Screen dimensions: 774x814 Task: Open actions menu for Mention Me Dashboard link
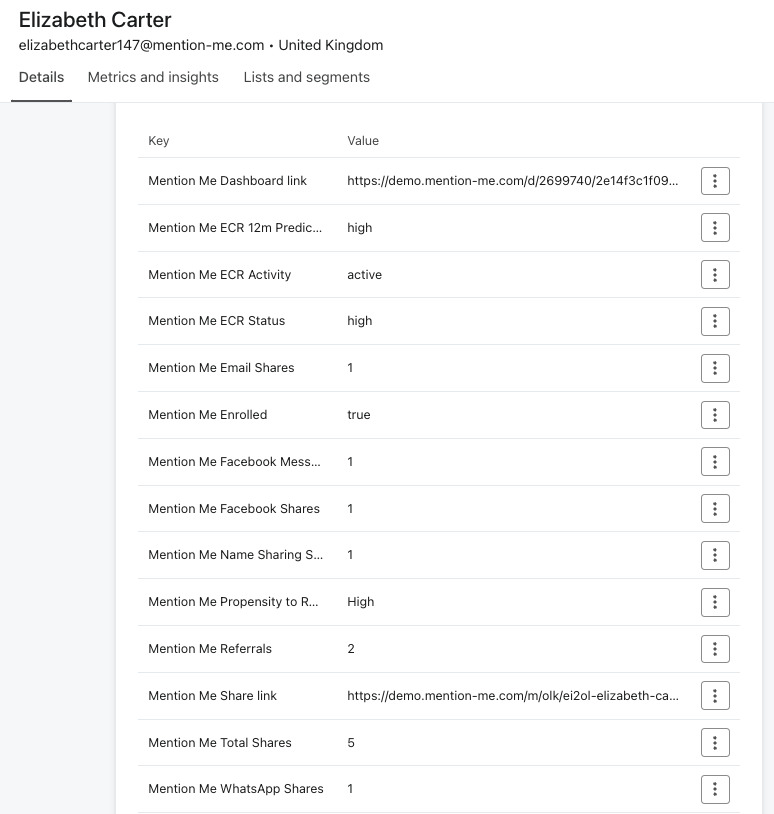coord(715,181)
